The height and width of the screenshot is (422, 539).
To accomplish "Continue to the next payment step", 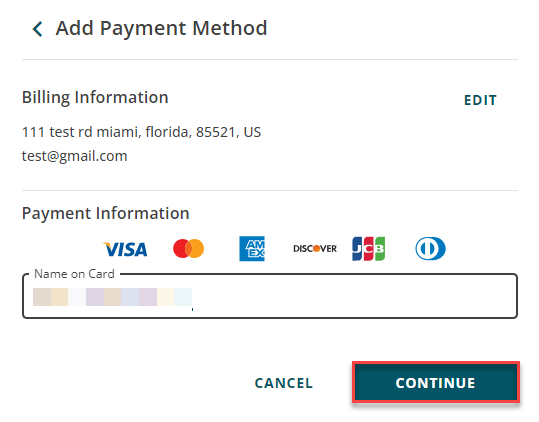I will [436, 382].
